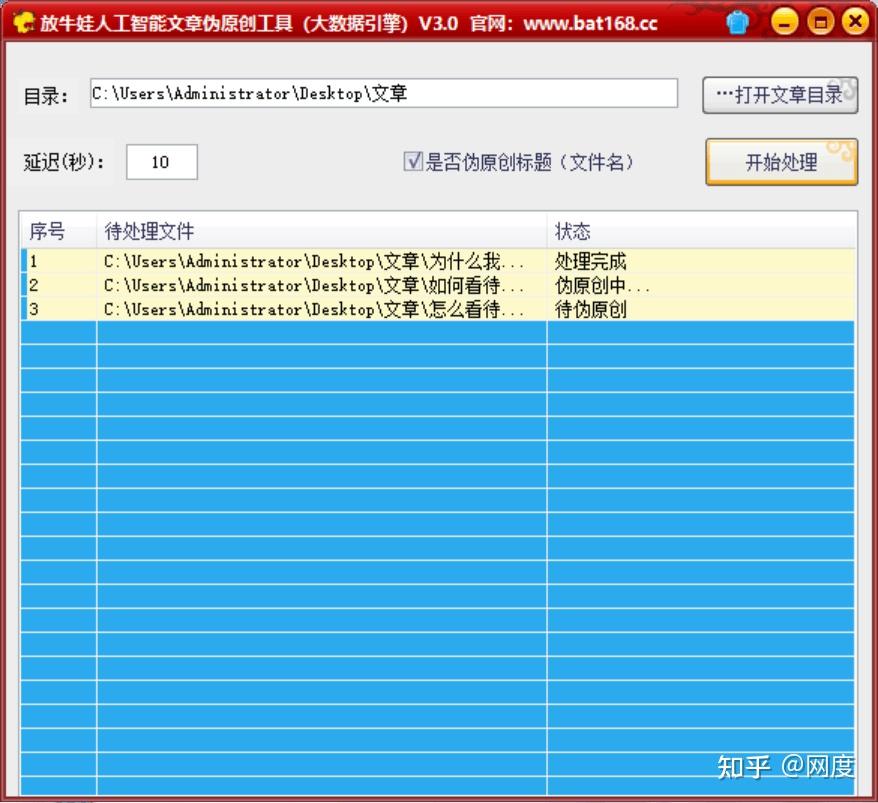878x803 pixels.
Task: Click the 目录 path input field
Action: (x=384, y=93)
